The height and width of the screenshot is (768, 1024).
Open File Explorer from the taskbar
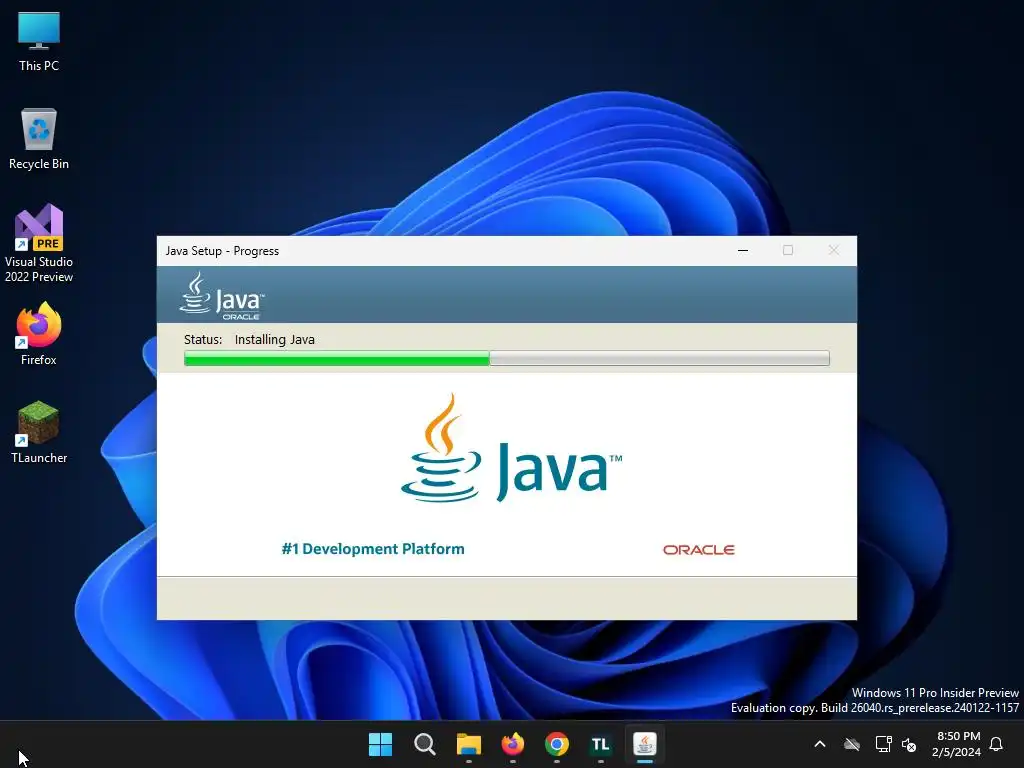click(469, 744)
